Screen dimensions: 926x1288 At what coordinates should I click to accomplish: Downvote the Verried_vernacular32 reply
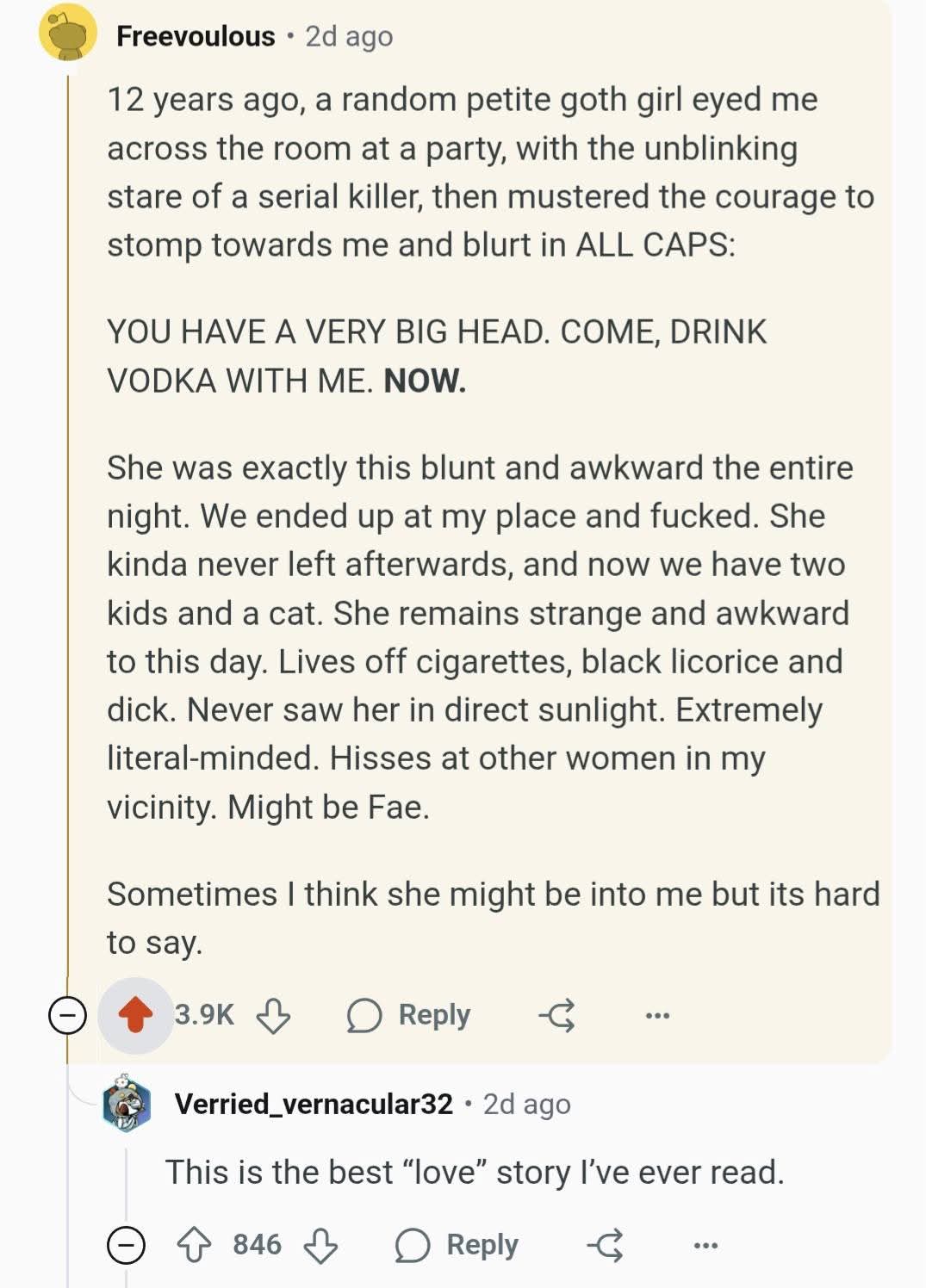(x=320, y=1245)
